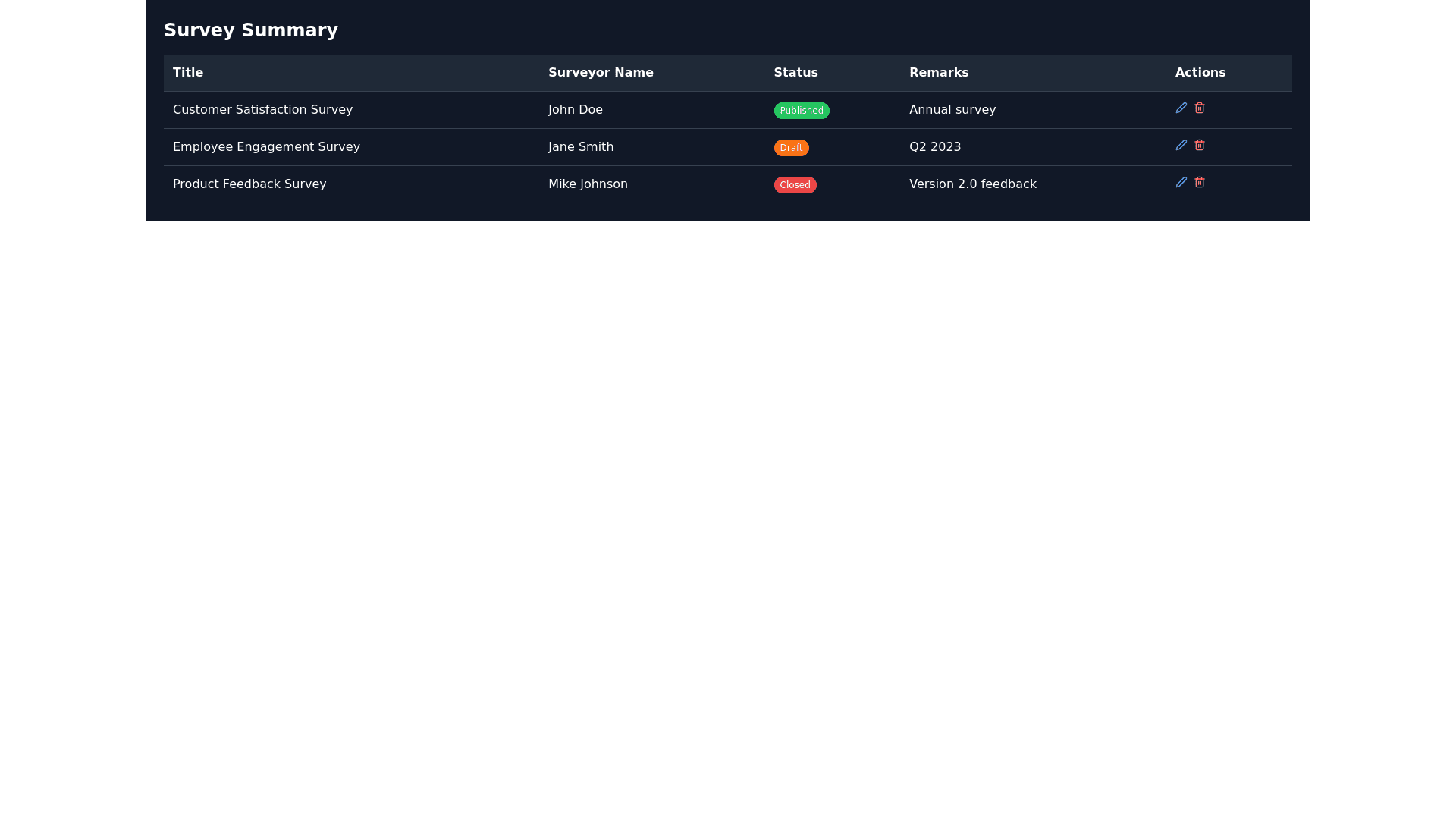This screenshot has width=1456, height=819.
Task: Select the Product Feedback Survey title
Action: 249,184
